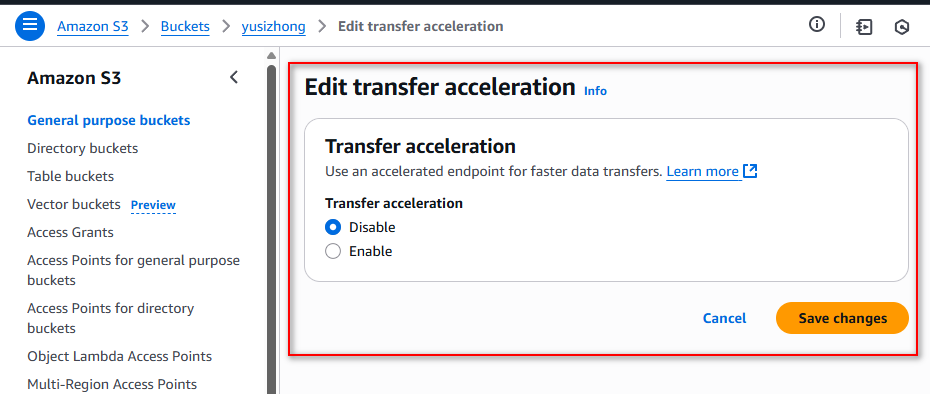
Task: Go to Amazon S3 breadcrumb link
Action: tap(93, 26)
